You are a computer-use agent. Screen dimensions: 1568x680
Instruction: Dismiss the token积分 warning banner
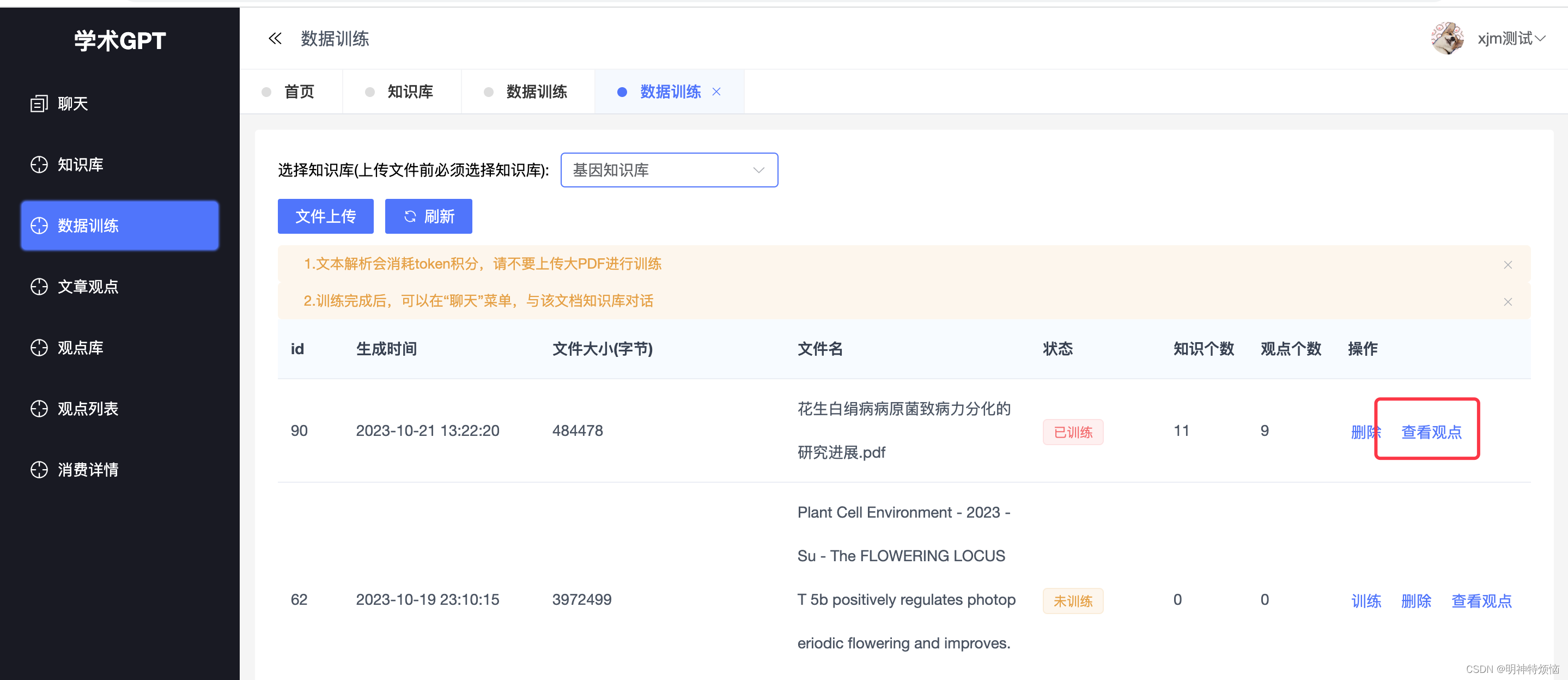point(1507,265)
